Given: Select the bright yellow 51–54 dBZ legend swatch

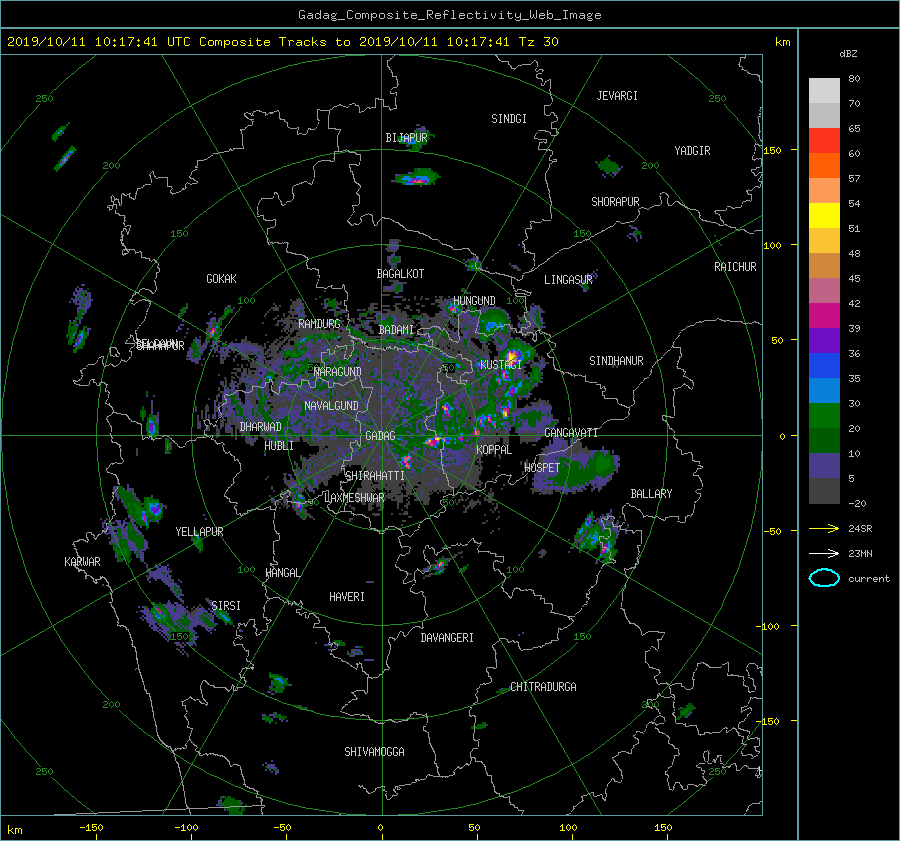Looking at the screenshot, I should tap(824, 216).
